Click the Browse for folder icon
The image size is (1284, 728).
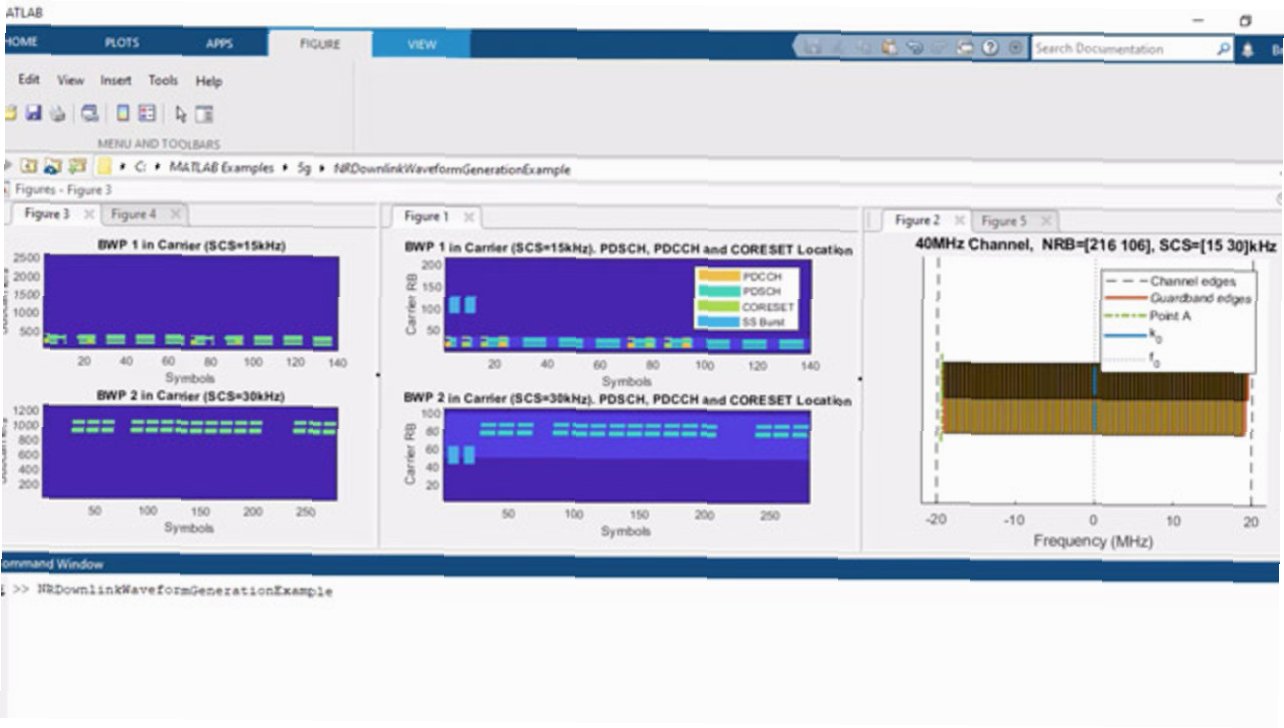pos(77,167)
